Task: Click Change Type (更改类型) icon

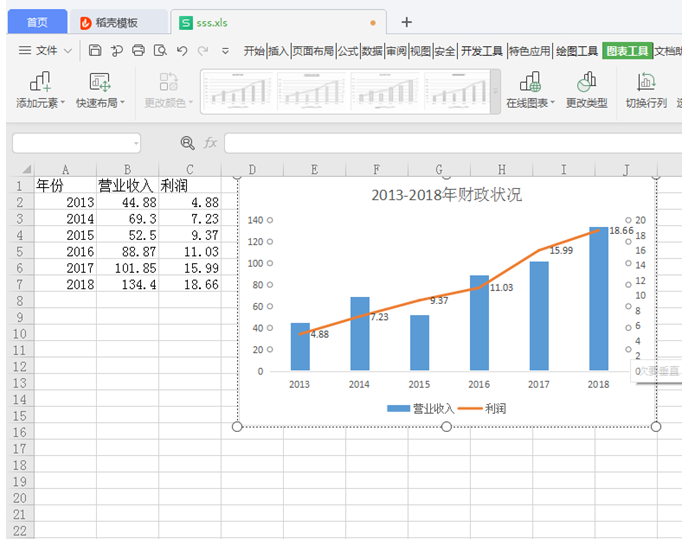Action: (587, 82)
